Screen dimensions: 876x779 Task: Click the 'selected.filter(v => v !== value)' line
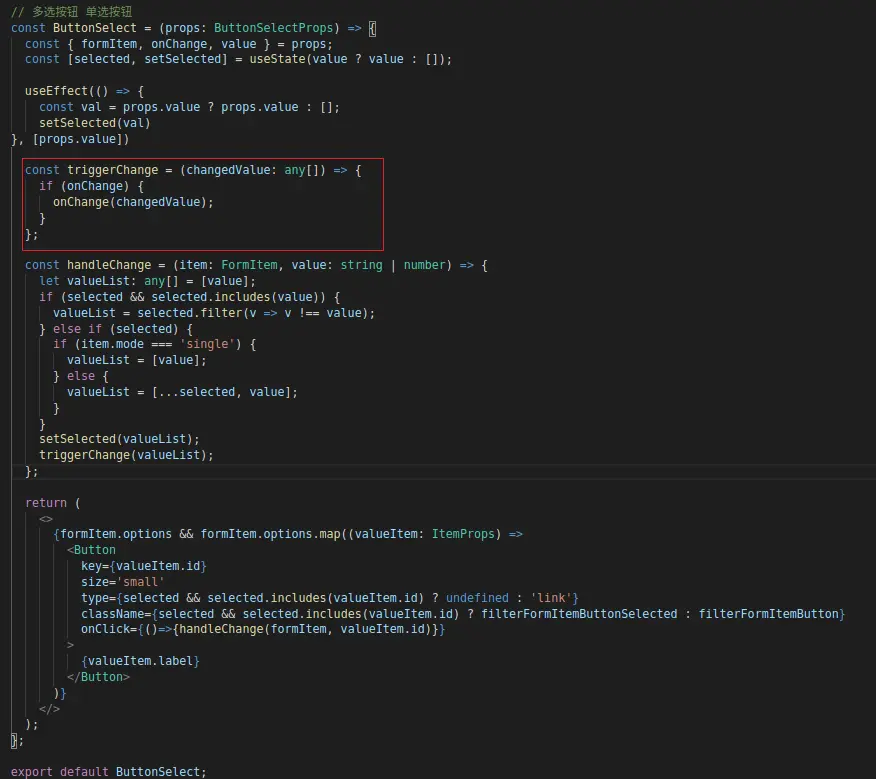pyautogui.click(x=214, y=313)
